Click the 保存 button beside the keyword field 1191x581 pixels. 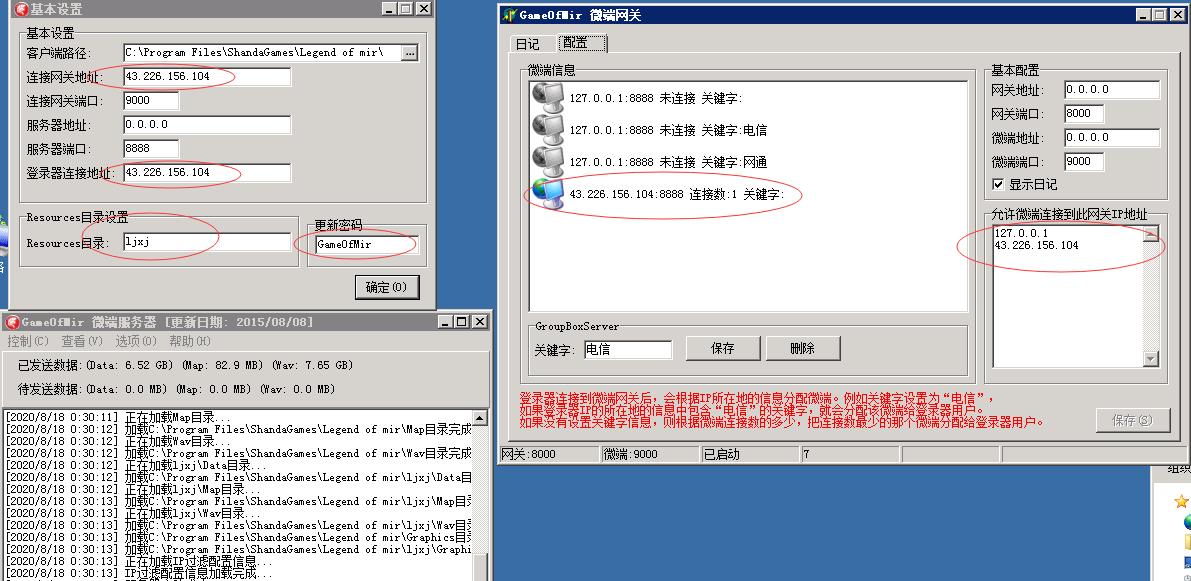click(722, 349)
